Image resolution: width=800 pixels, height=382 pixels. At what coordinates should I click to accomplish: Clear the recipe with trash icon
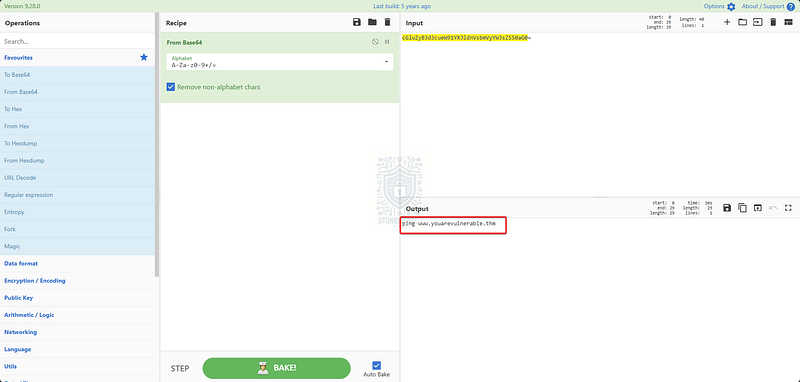pos(387,22)
